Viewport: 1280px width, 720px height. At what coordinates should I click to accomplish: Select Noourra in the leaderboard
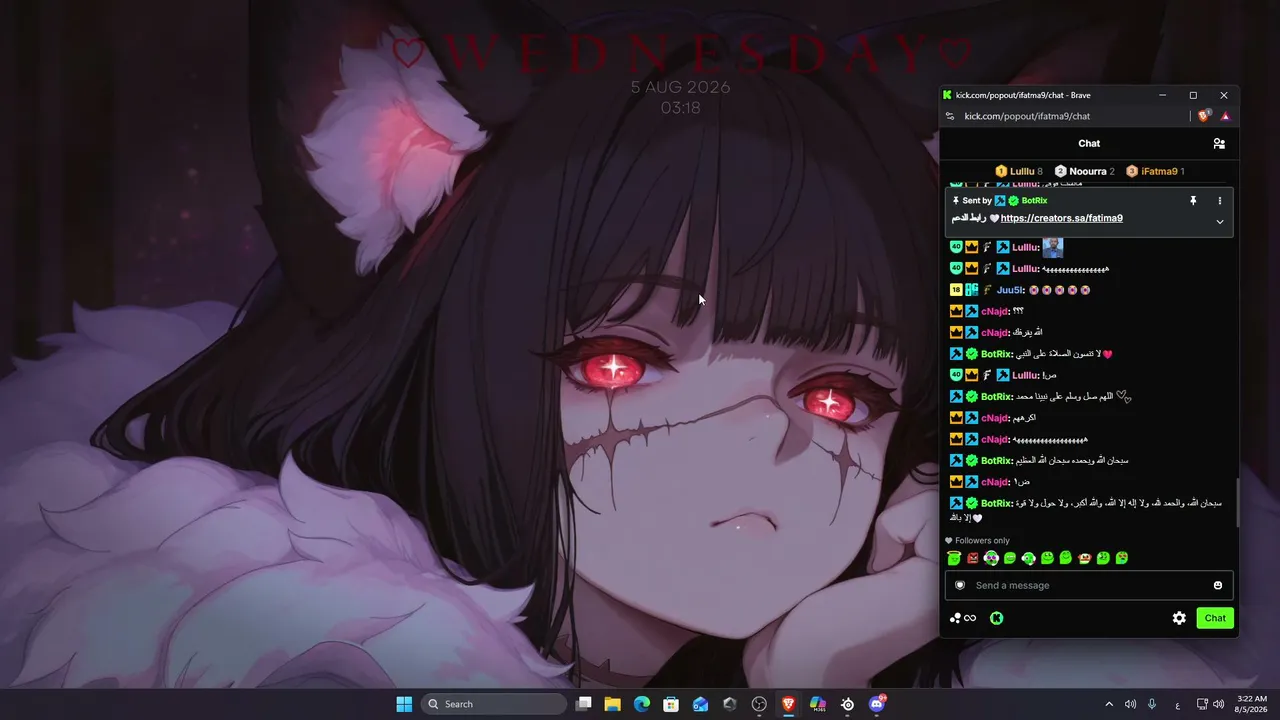[1085, 171]
